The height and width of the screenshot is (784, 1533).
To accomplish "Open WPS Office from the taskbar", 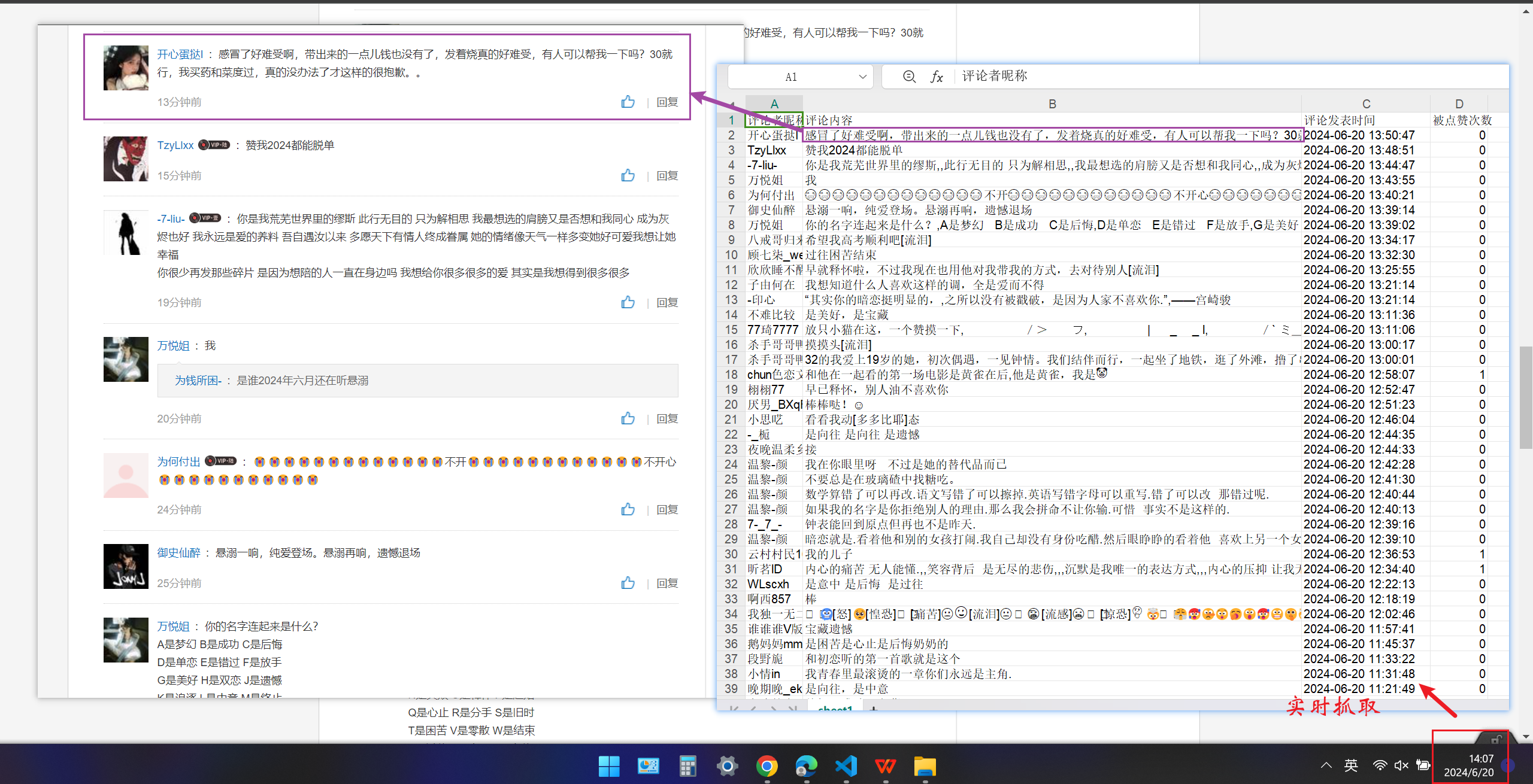I will pos(885,765).
